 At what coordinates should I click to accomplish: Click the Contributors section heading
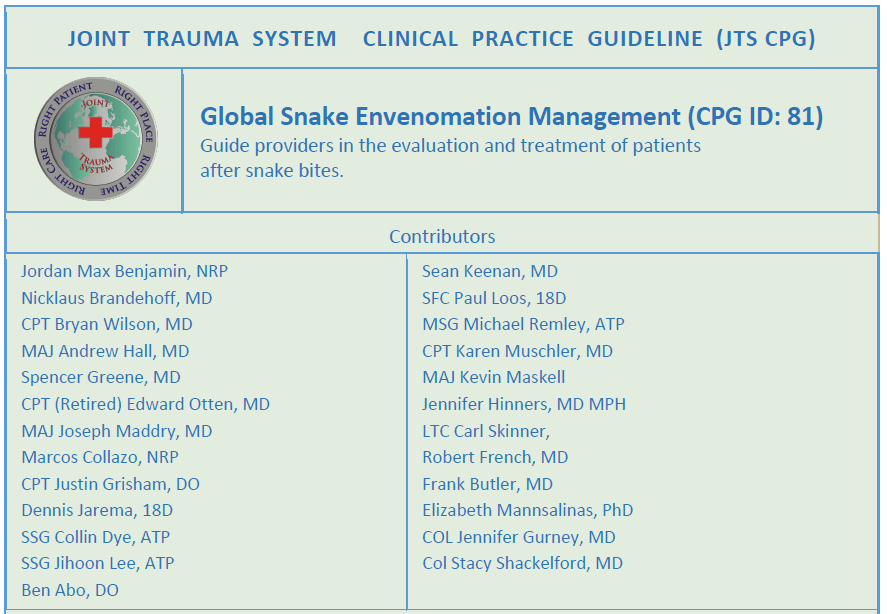tap(442, 237)
